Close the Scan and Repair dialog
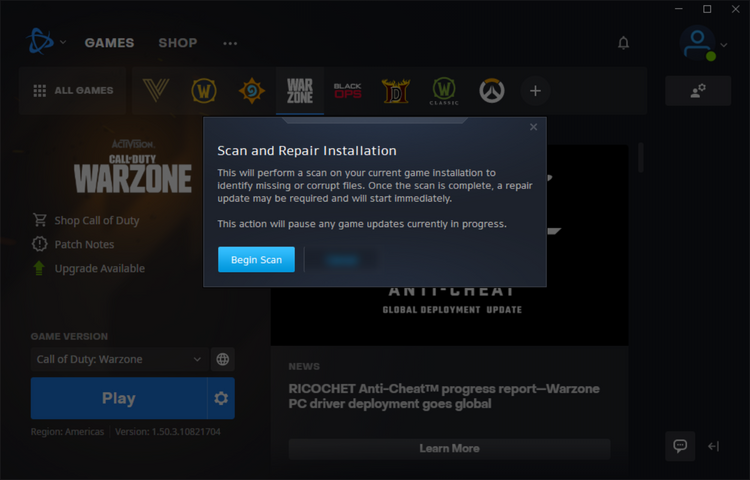Screen dimensions: 750x480 tap(533, 127)
